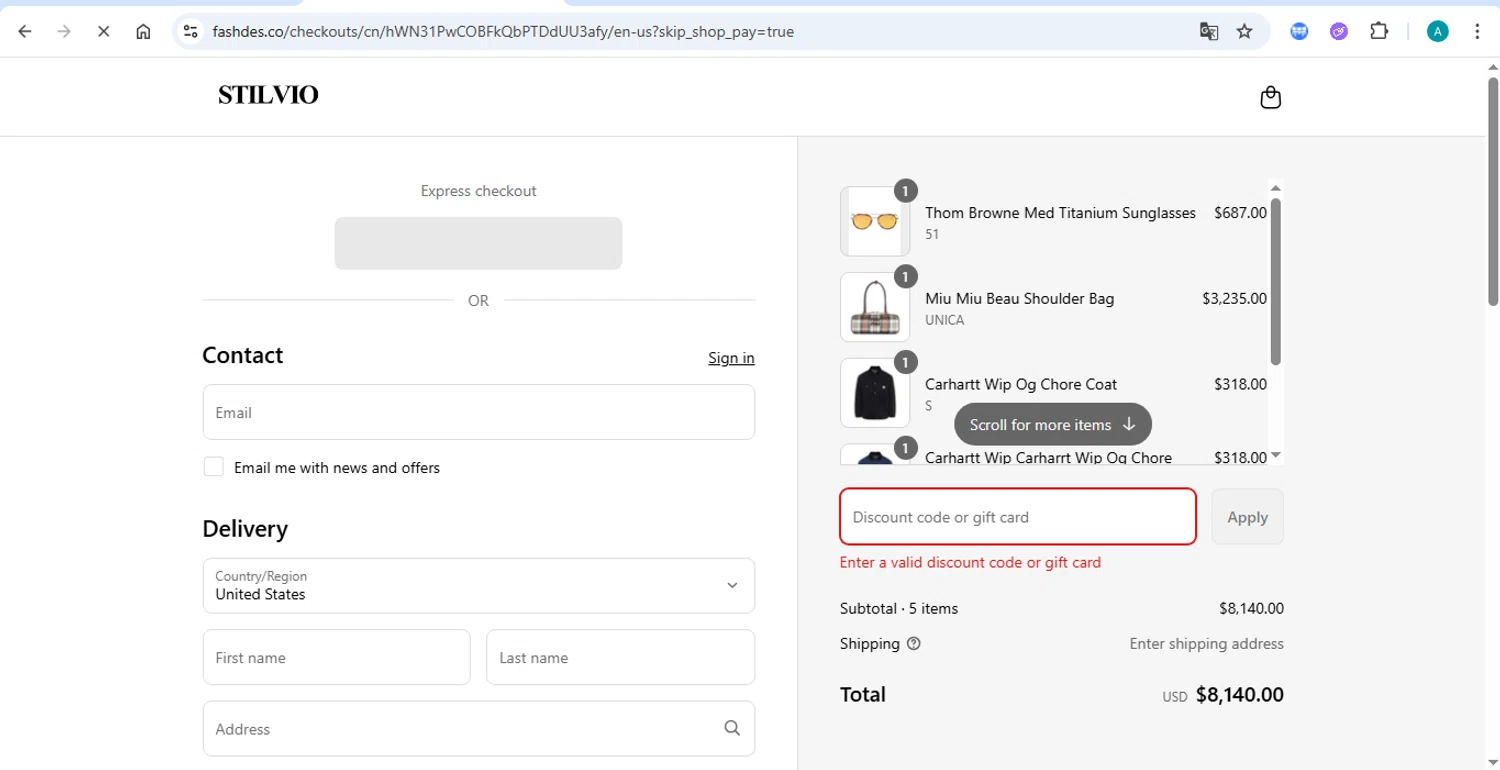Viewport: 1500px width, 770px height.
Task: Click the address search magnifier icon
Action: pyautogui.click(x=732, y=728)
